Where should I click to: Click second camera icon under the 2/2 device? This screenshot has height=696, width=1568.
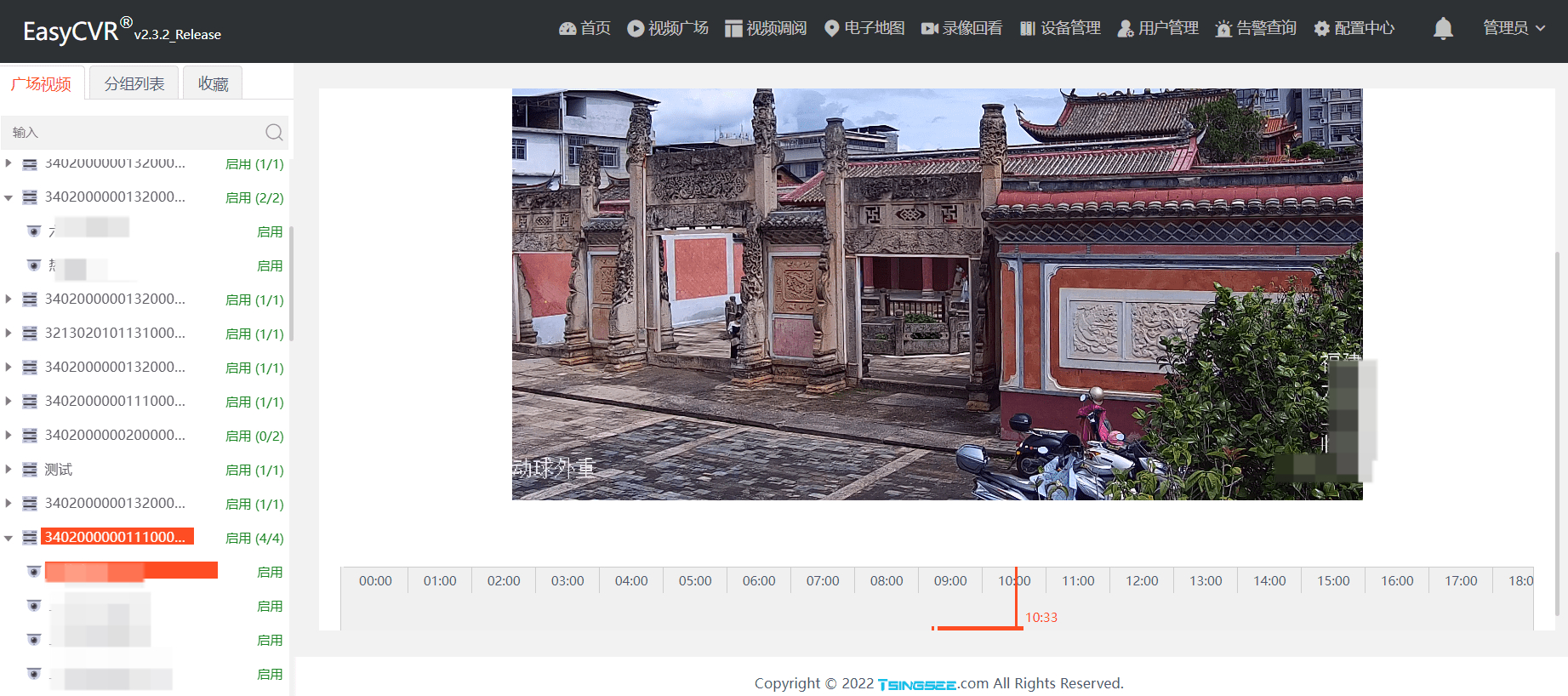(x=34, y=265)
